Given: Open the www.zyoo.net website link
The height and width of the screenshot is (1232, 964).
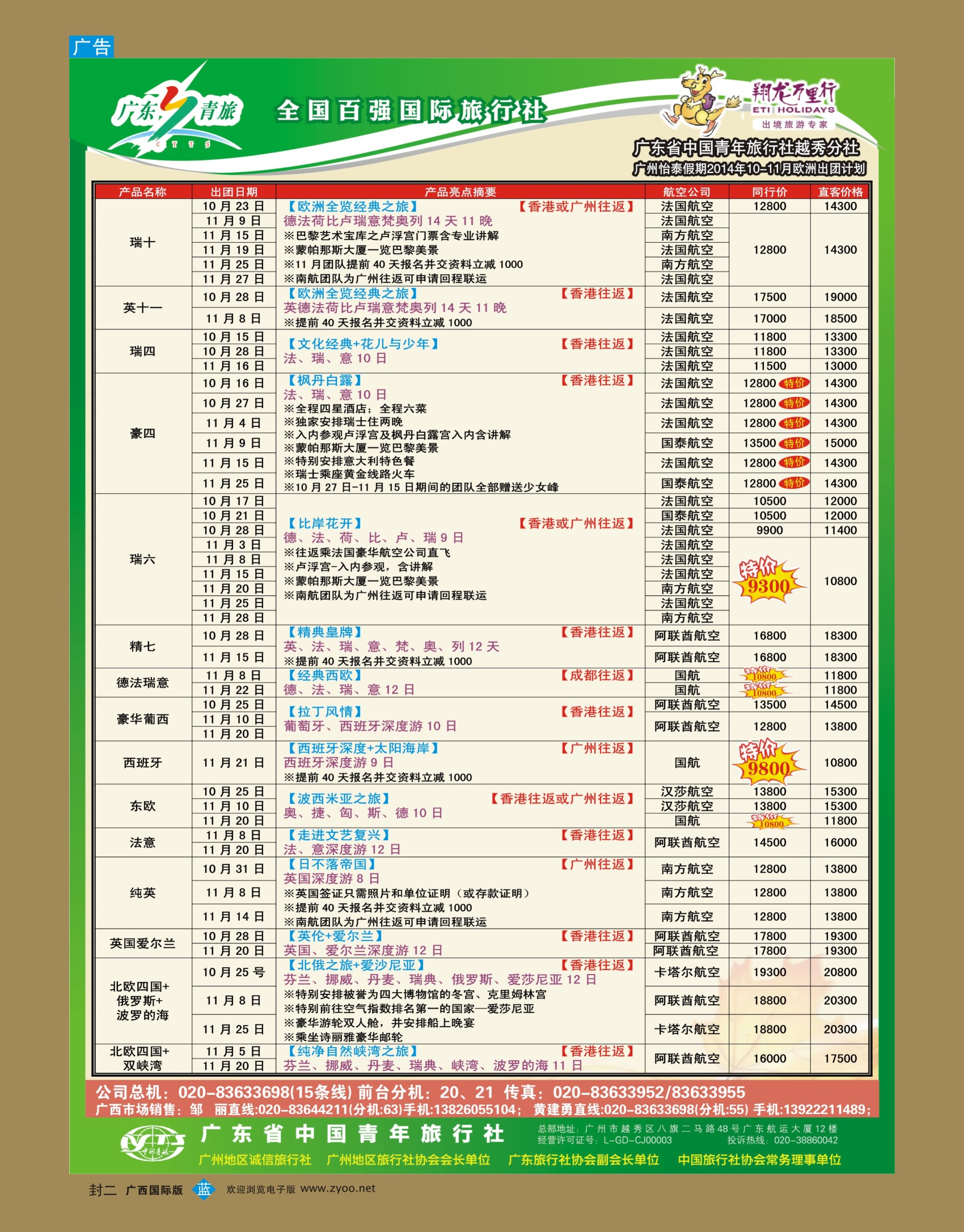Looking at the screenshot, I should [x=338, y=1188].
